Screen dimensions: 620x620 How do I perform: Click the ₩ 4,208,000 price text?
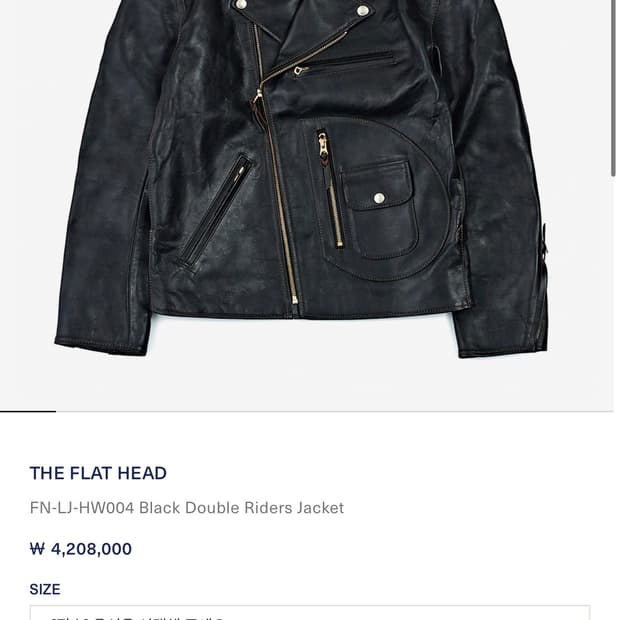tap(81, 549)
